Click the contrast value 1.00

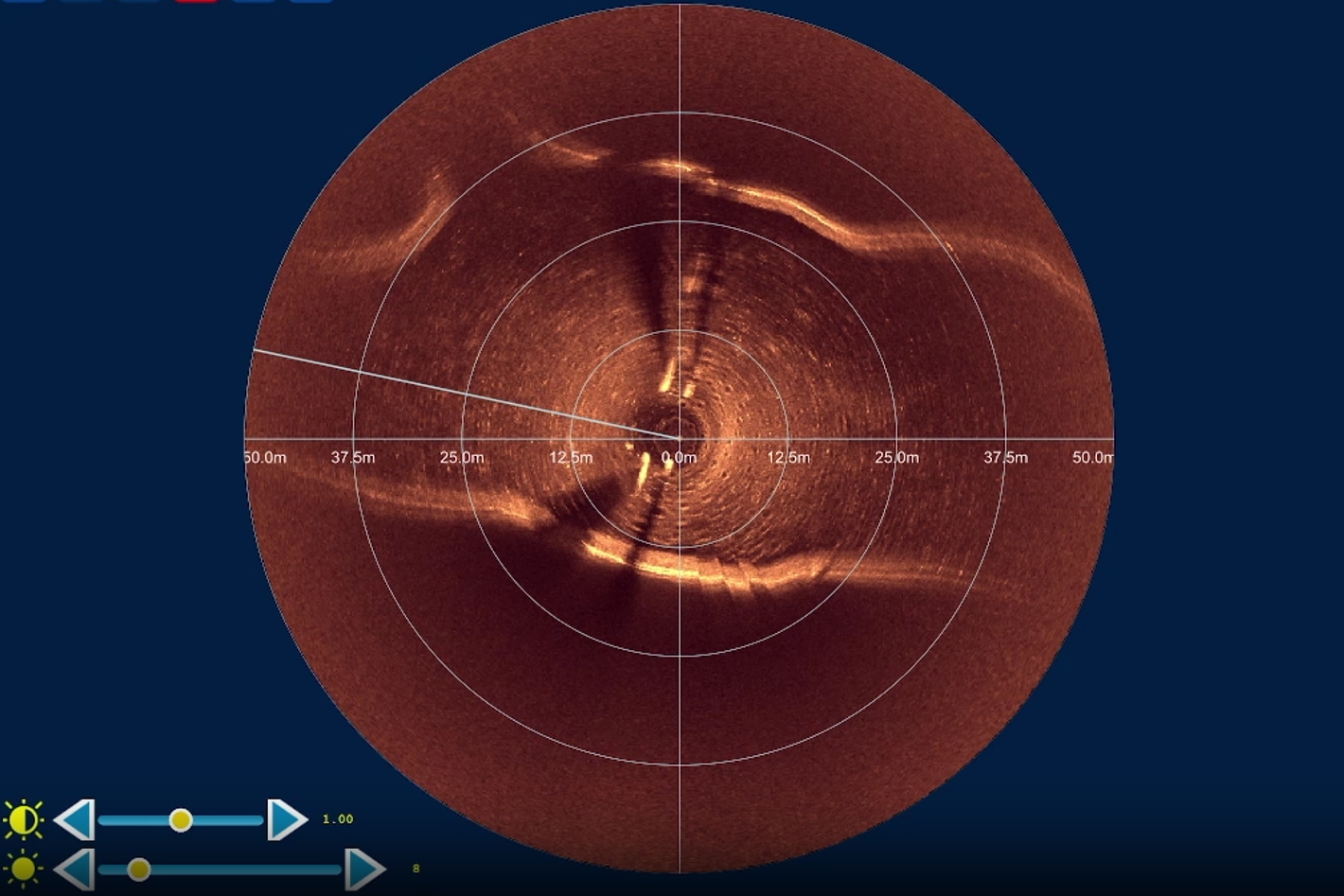(338, 819)
